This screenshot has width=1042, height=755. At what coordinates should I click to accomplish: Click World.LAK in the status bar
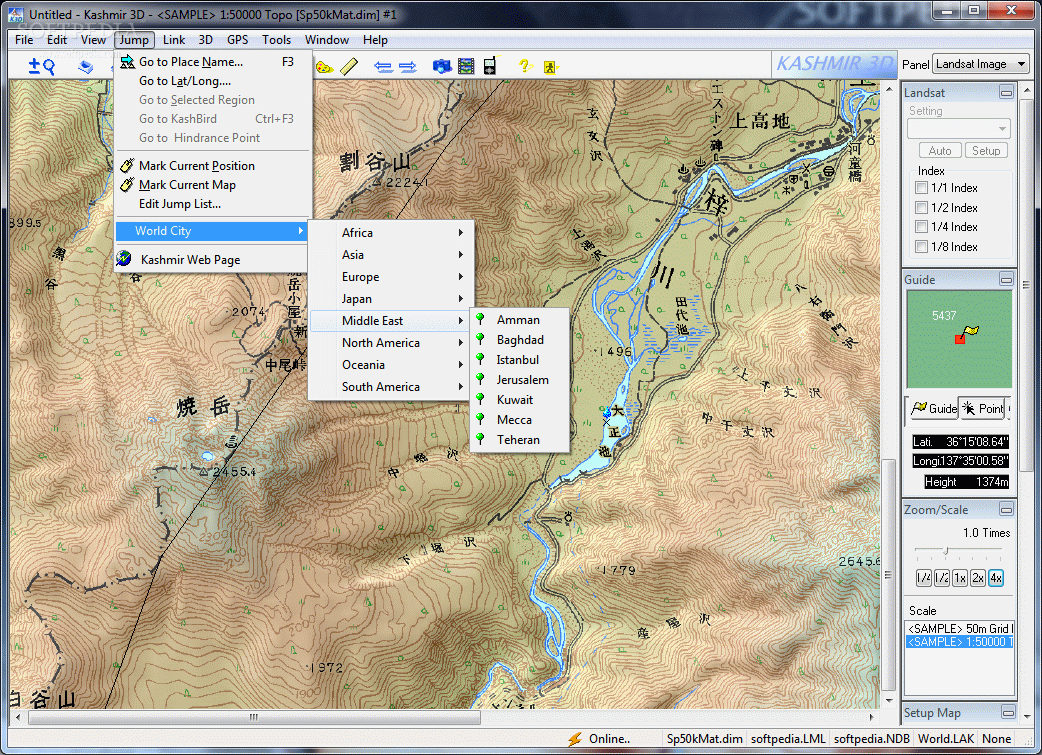click(x=946, y=739)
